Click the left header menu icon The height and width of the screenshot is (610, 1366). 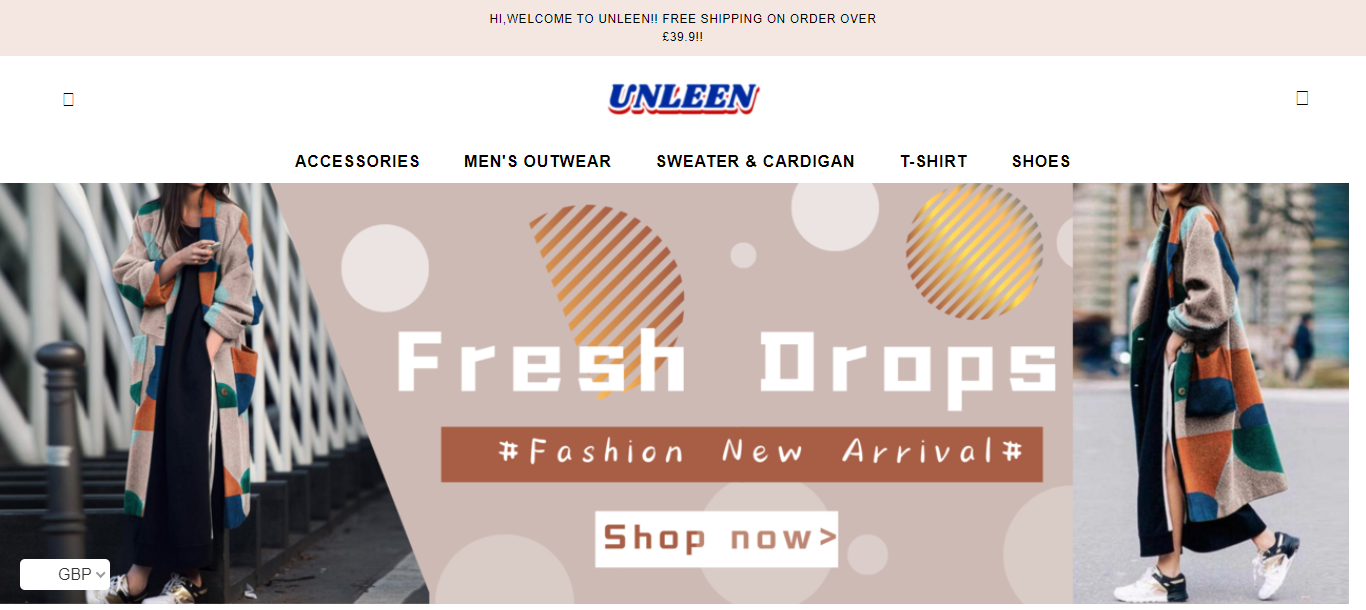68,99
